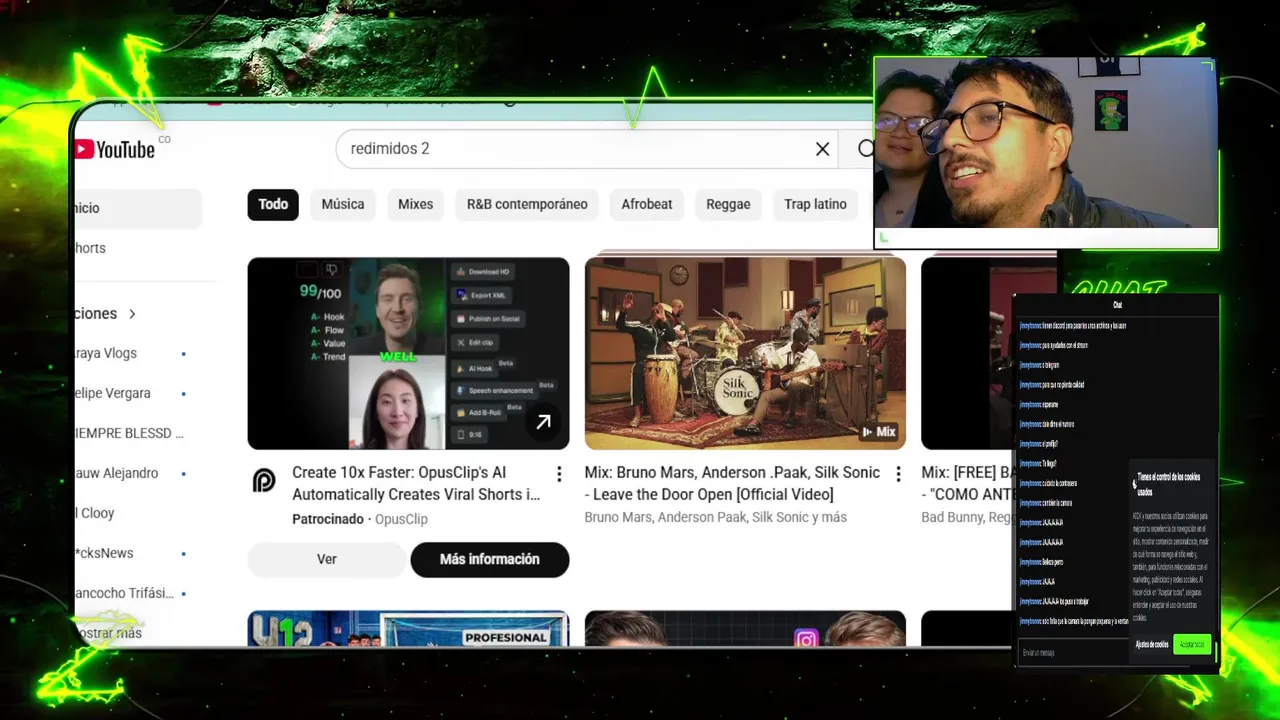This screenshot has width=1280, height=720.
Task: Open the "Mix: [FREE]" video title
Action: pyautogui.click(x=967, y=483)
